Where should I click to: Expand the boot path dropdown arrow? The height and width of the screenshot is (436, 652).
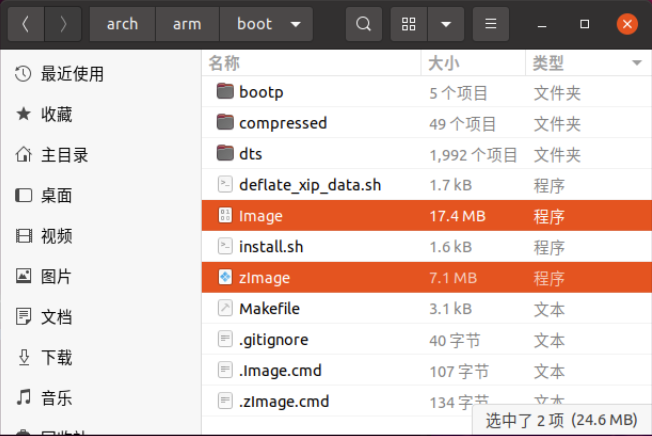[293, 24]
